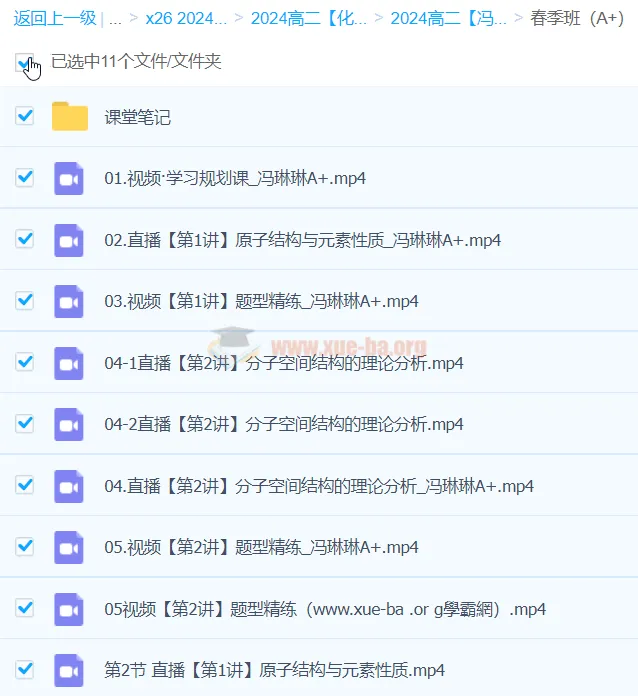
Task: Click video icon for 05.视频 题型精练_冯琳琳A+ file
Action: [69, 547]
